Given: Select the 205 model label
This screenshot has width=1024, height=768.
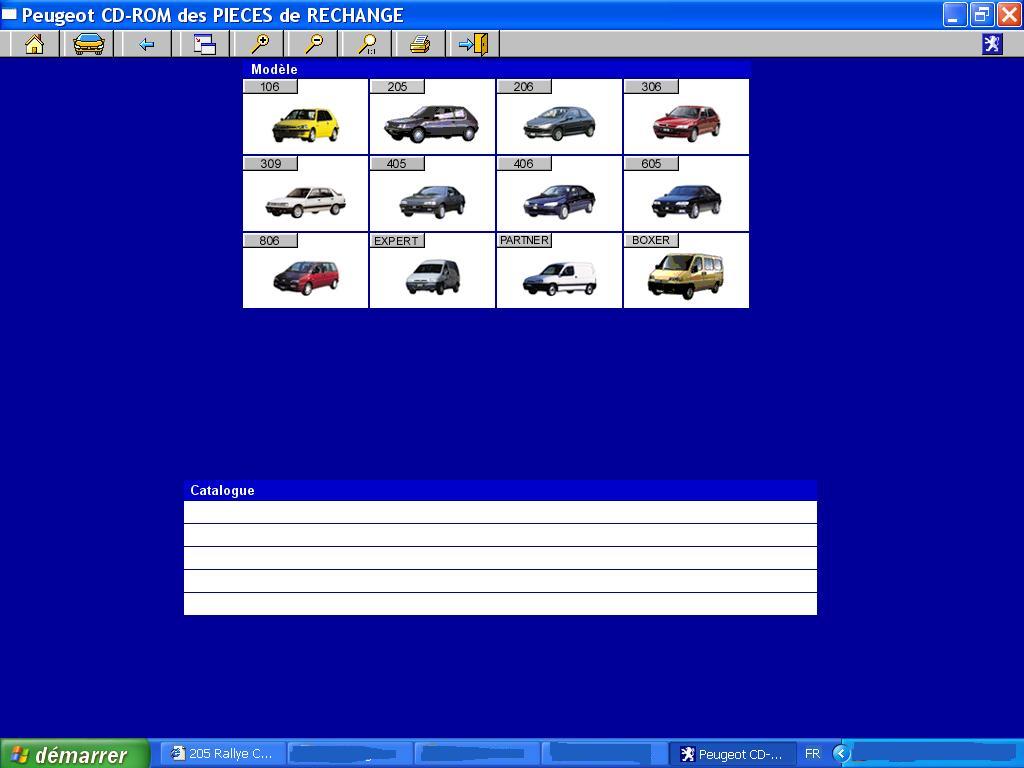Looking at the screenshot, I should [397, 87].
